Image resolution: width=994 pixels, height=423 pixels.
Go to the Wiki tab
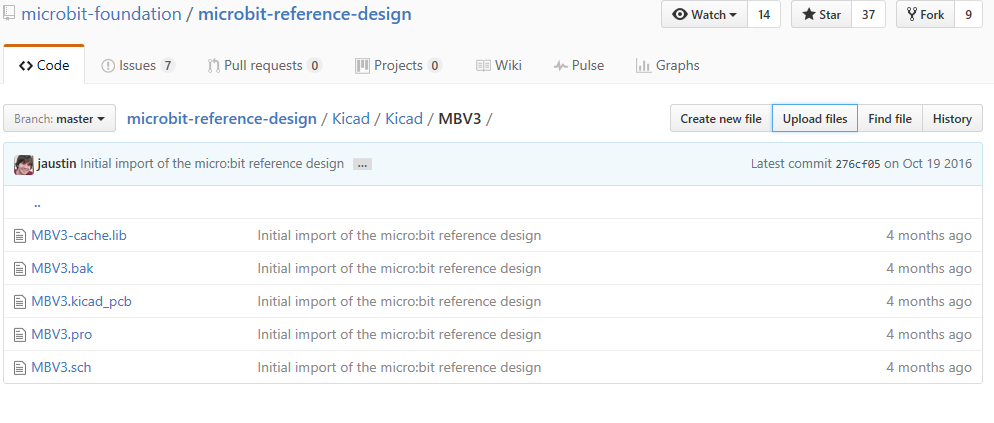pyautogui.click(x=498, y=66)
